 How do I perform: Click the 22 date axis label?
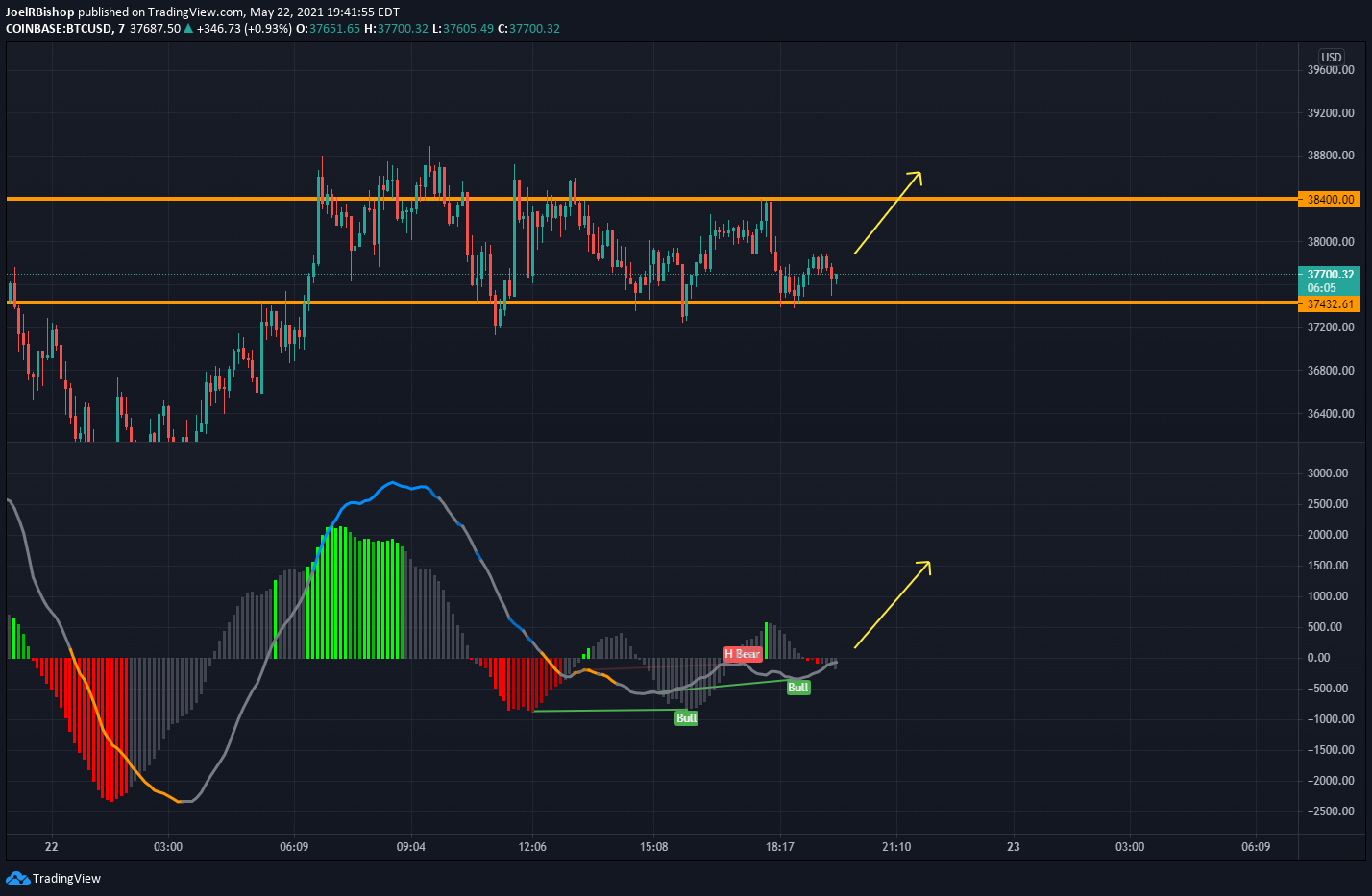tap(52, 847)
